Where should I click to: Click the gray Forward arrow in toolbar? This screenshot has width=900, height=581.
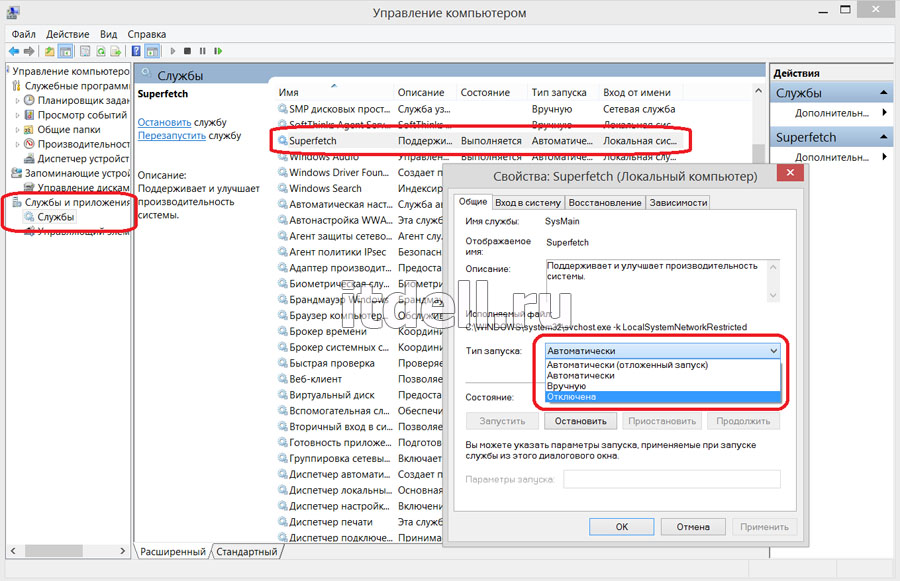tap(29, 51)
